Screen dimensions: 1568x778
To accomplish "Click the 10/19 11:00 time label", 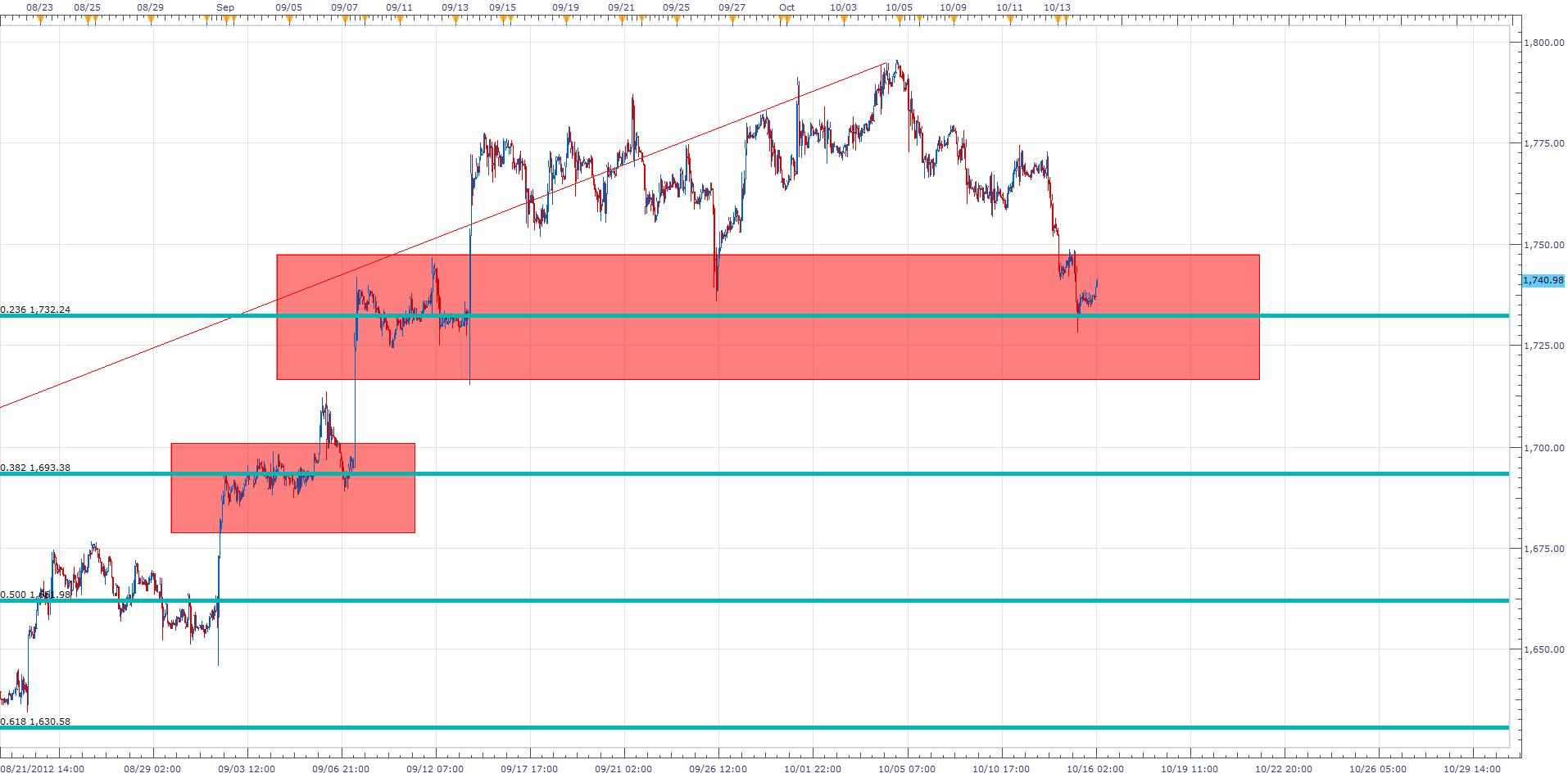I will [x=1190, y=769].
